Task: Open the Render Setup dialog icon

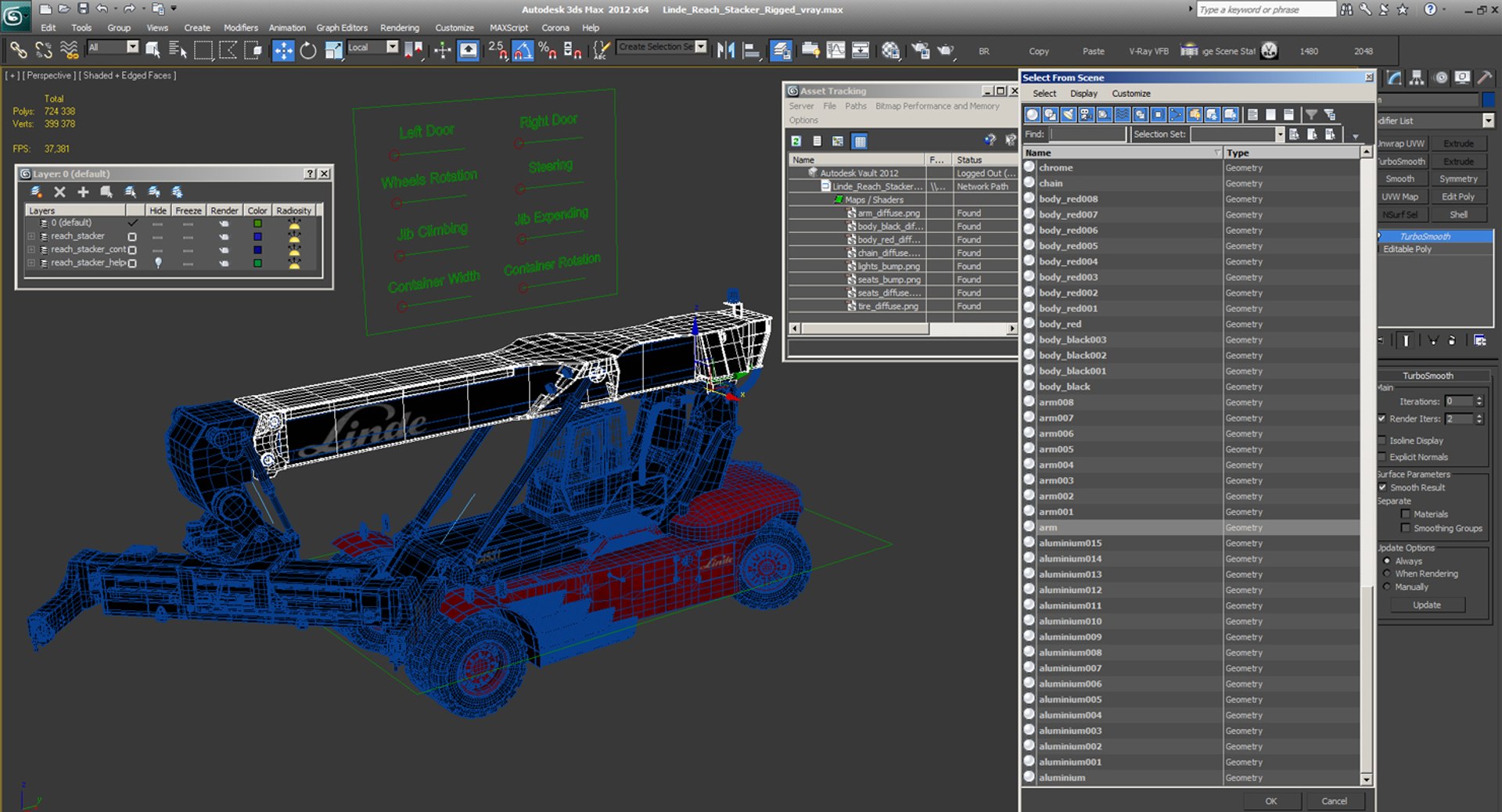Action: (x=921, y=51)
